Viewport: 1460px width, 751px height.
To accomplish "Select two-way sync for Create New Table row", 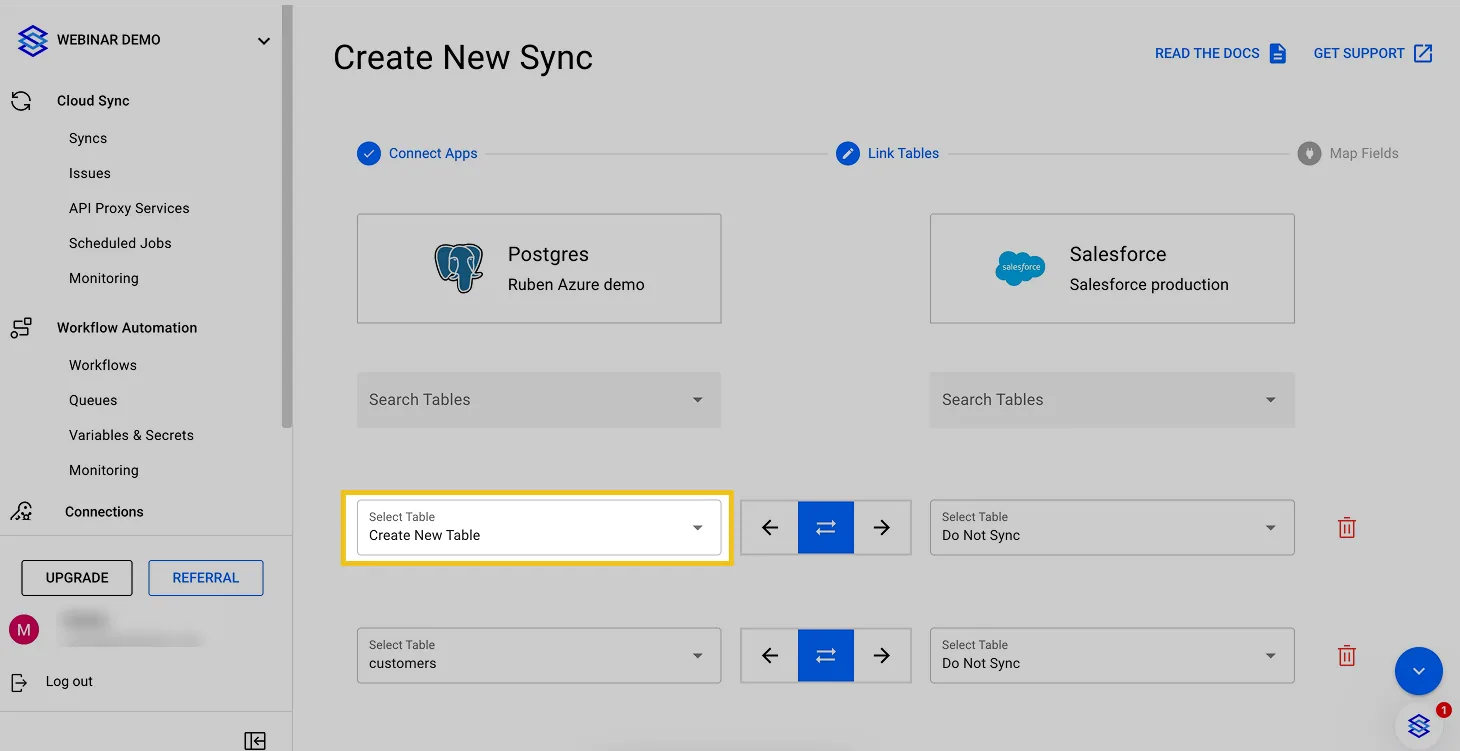I will coord(826,527).
